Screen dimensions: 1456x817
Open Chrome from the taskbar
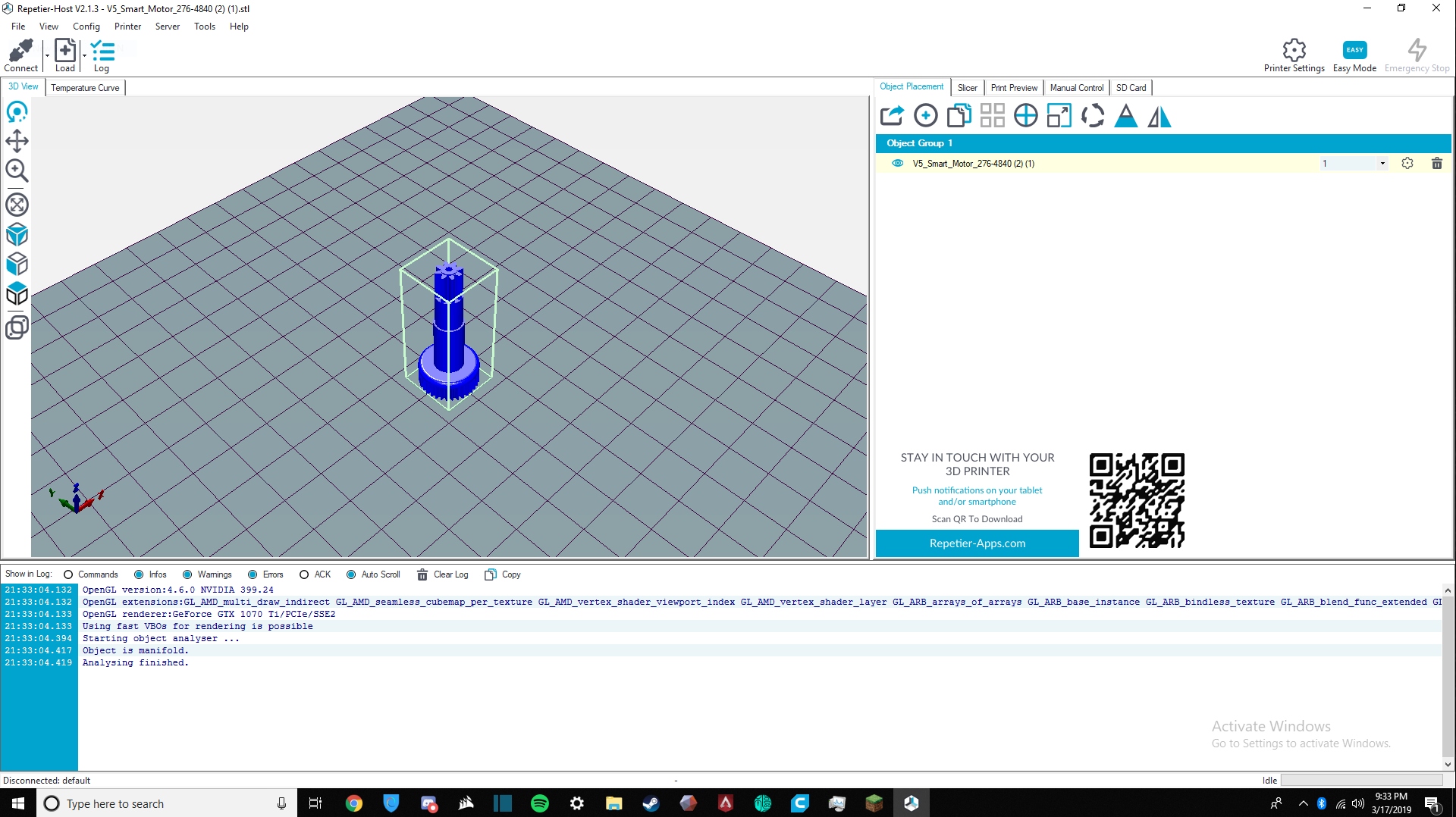tap(354, 803)
